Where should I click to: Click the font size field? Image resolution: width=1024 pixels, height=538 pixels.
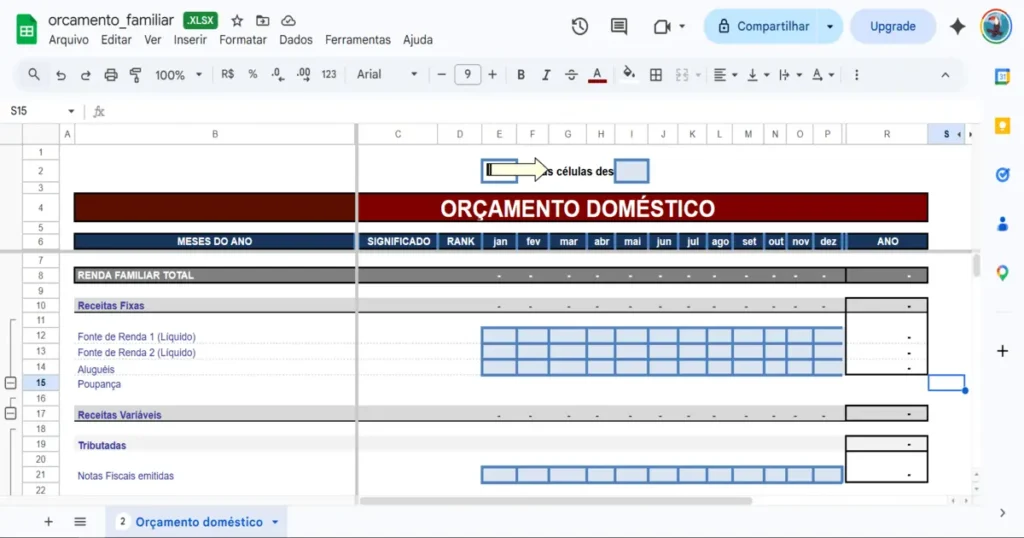tap(467, 74)
